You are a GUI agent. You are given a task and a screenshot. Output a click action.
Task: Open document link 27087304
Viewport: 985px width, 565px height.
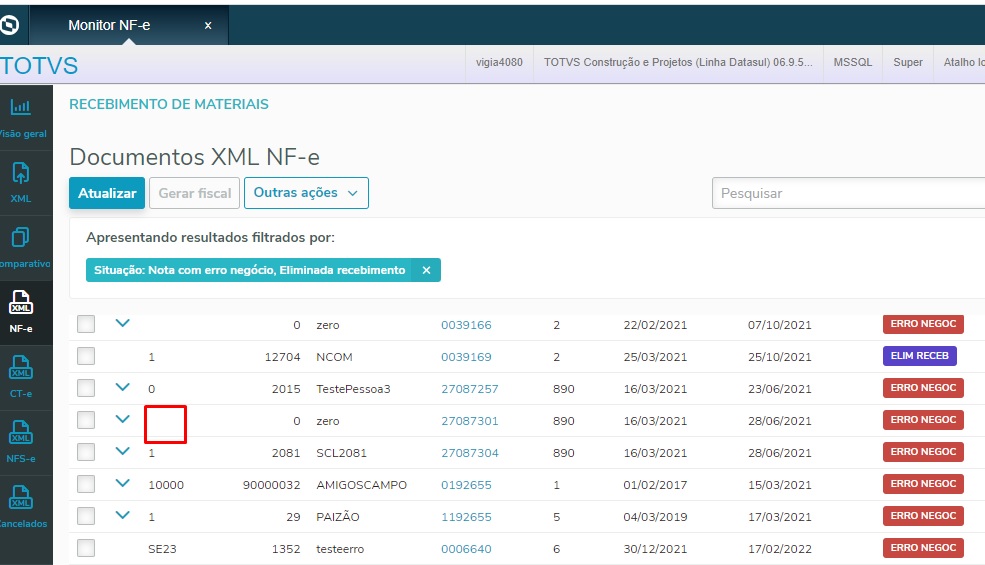[470, 453]
